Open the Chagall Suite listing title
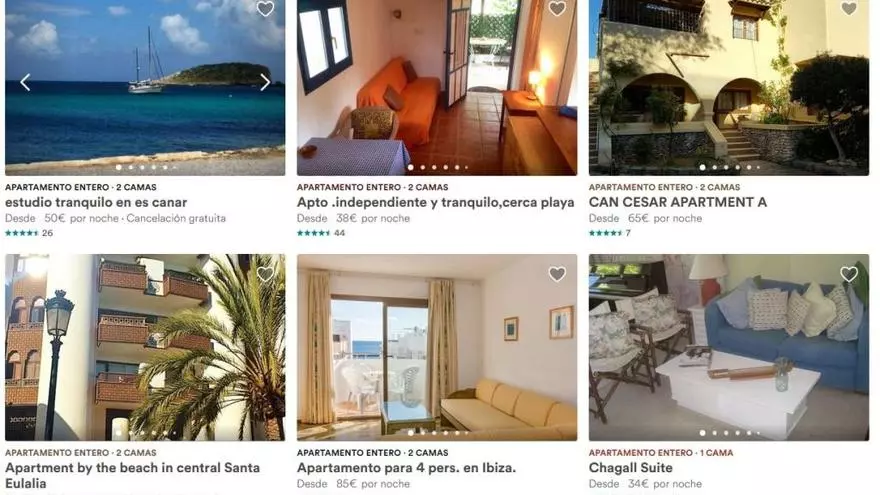 pyautogui.click(x=630, y=468)
